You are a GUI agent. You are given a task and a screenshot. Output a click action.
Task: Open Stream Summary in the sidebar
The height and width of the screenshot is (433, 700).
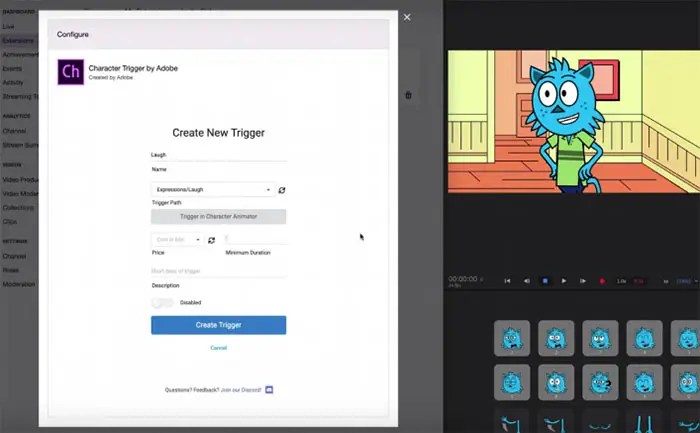click(20, 145)
